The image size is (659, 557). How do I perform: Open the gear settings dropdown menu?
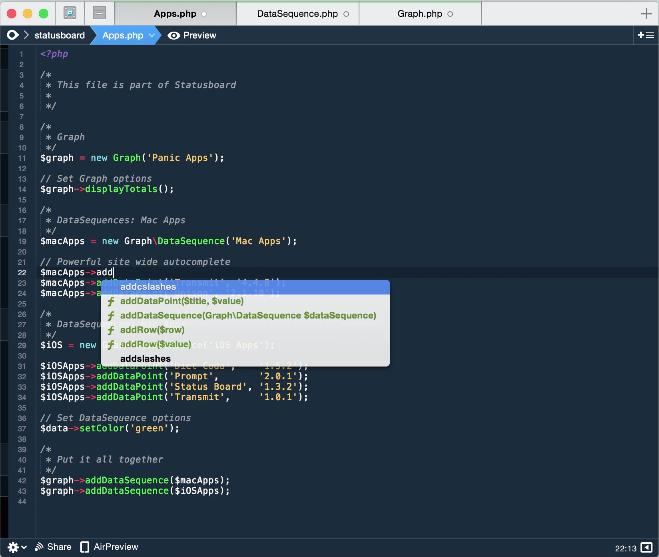[x=15, y=547]
